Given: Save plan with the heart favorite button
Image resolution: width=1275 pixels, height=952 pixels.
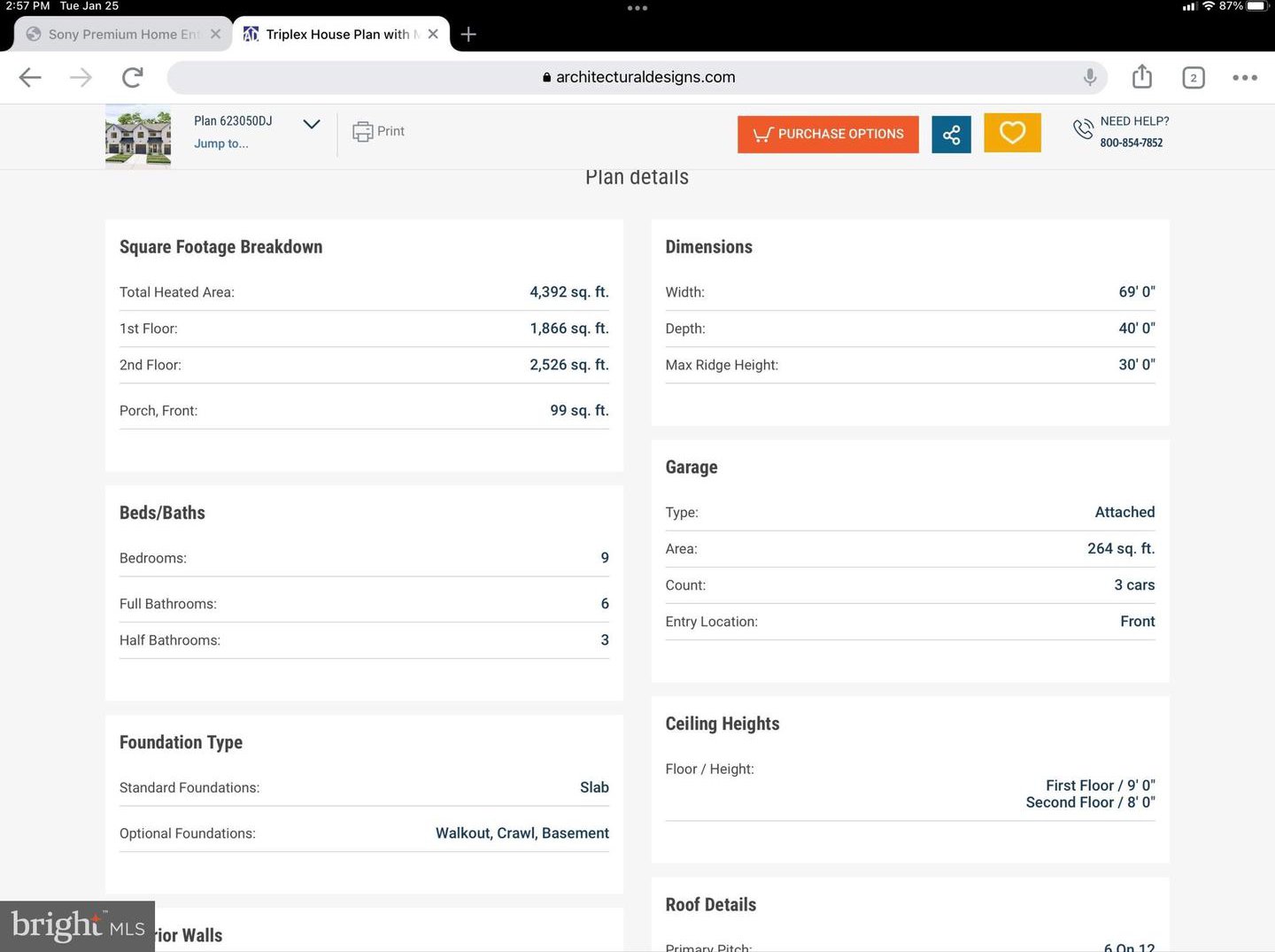Looking at the screenshot, I should [x=1012, y=133].
